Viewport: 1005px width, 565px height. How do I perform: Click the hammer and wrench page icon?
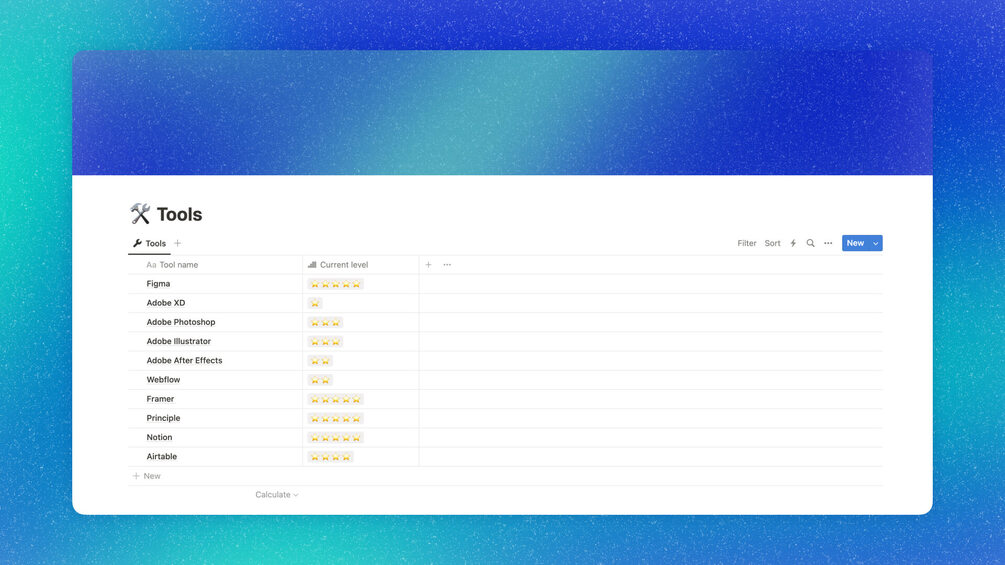tap(140, 214)
